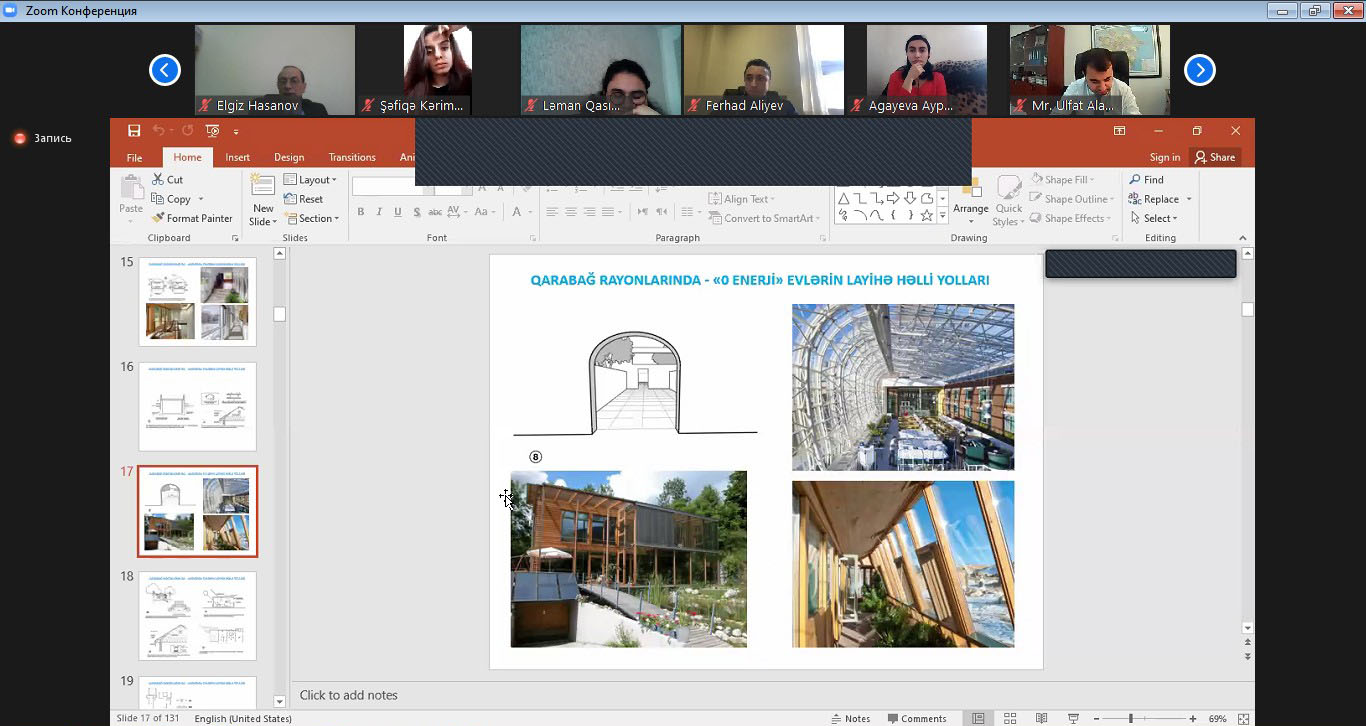This screenshot has height=726, width=1366.
Task: Show previous Zoom participants with left arrow
Action: [x=164, y=70]
